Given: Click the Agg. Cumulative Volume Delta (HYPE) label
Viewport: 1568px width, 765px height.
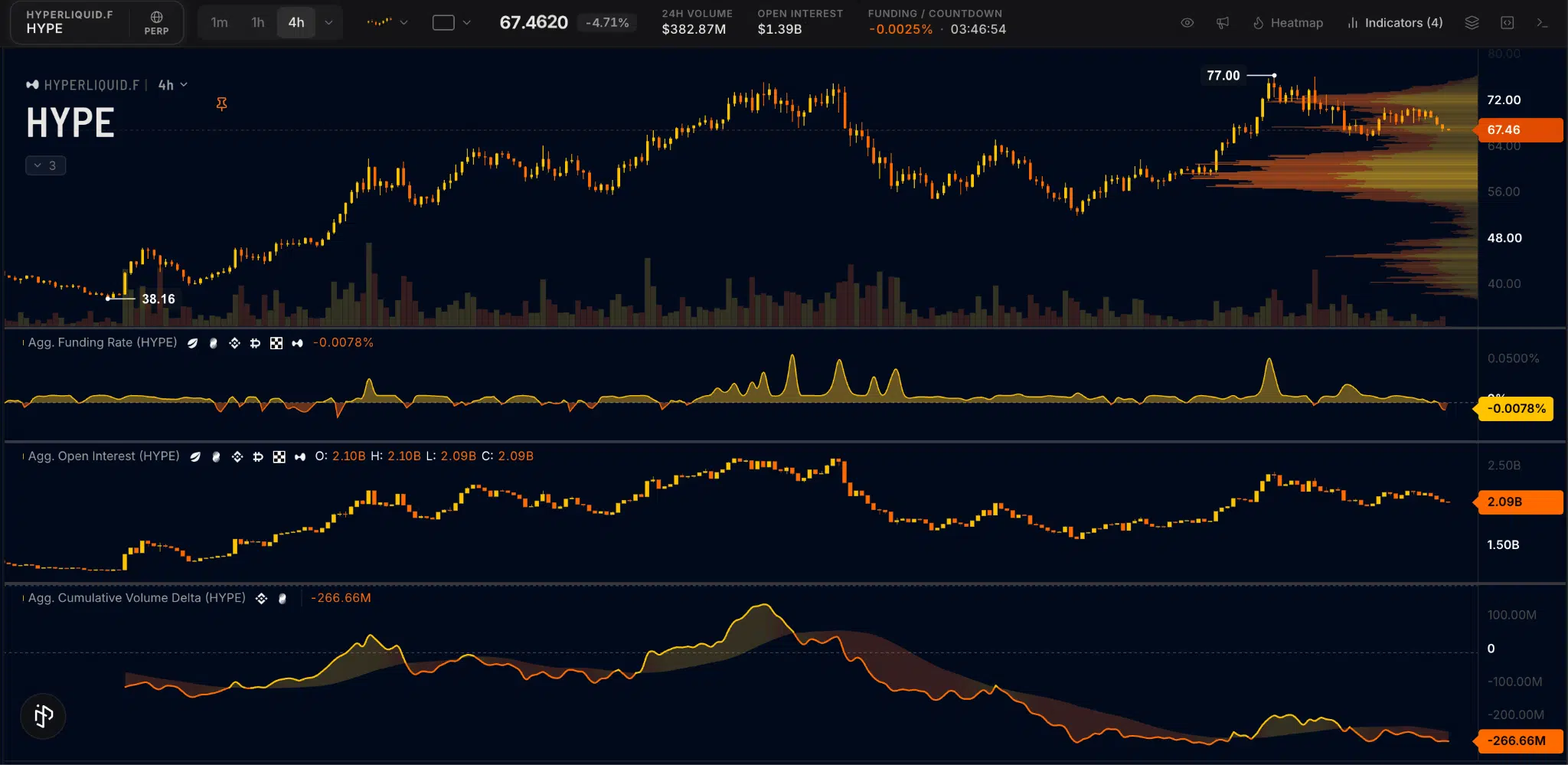Looking at the screenshot, I should 137,597.
